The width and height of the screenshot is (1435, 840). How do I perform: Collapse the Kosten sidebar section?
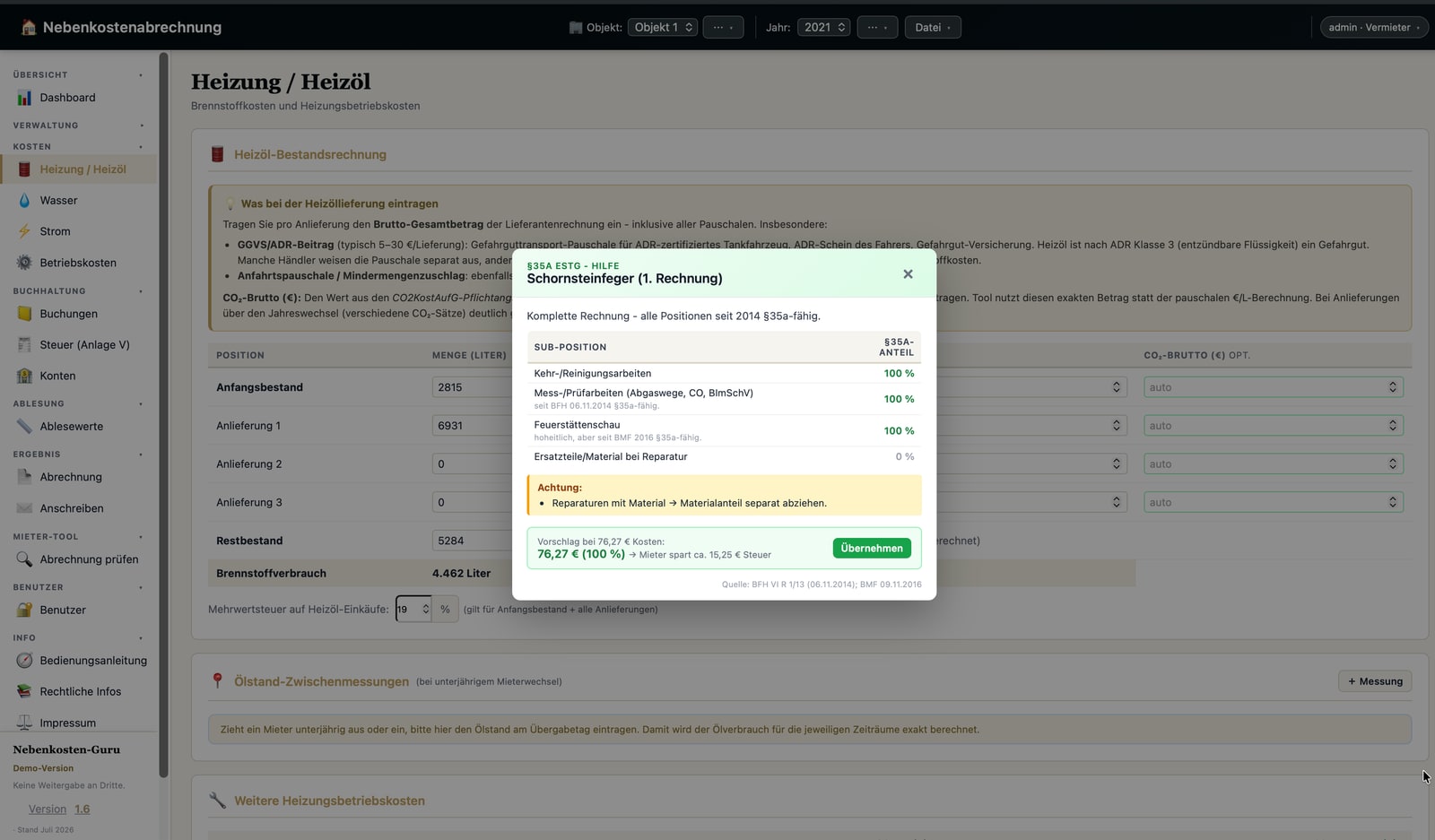79,147
